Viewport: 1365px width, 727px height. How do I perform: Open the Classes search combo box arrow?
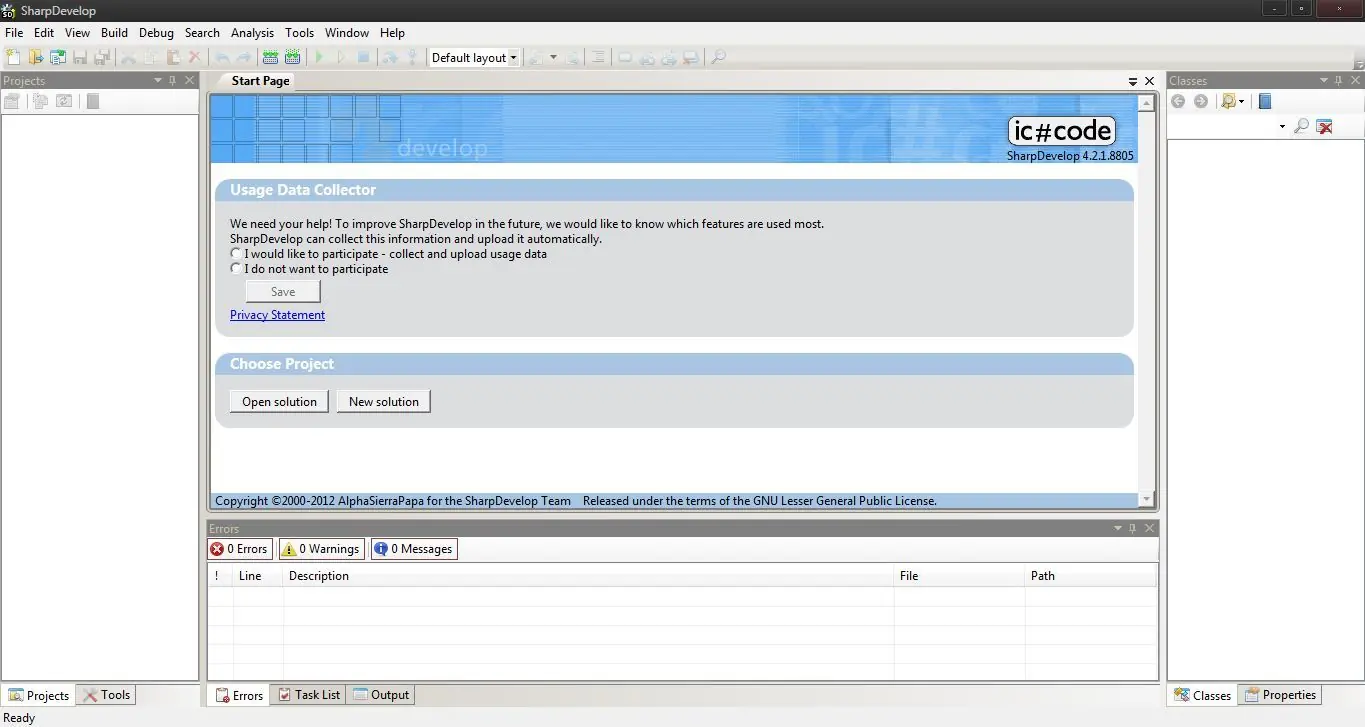pos(1282,127)
